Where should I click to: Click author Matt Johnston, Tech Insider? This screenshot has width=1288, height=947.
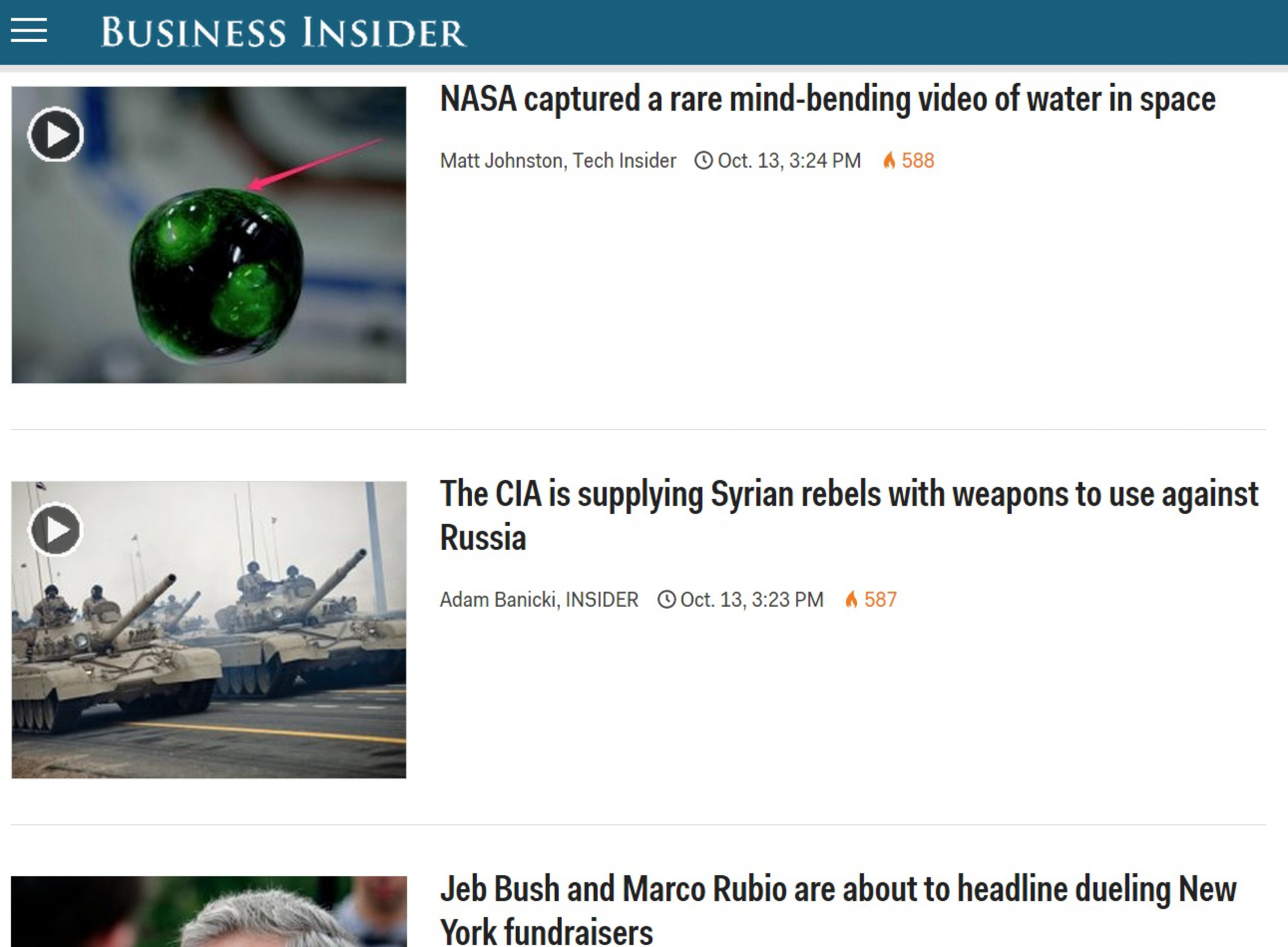[558, 160]
